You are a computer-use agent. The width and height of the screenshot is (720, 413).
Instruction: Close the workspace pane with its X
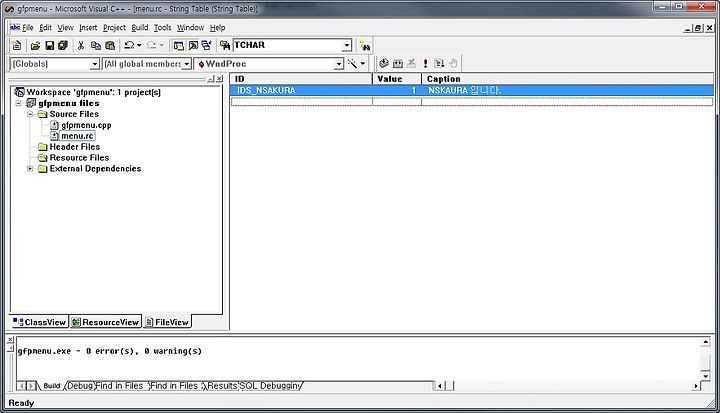pyautogui.click(x=219, y=79)
